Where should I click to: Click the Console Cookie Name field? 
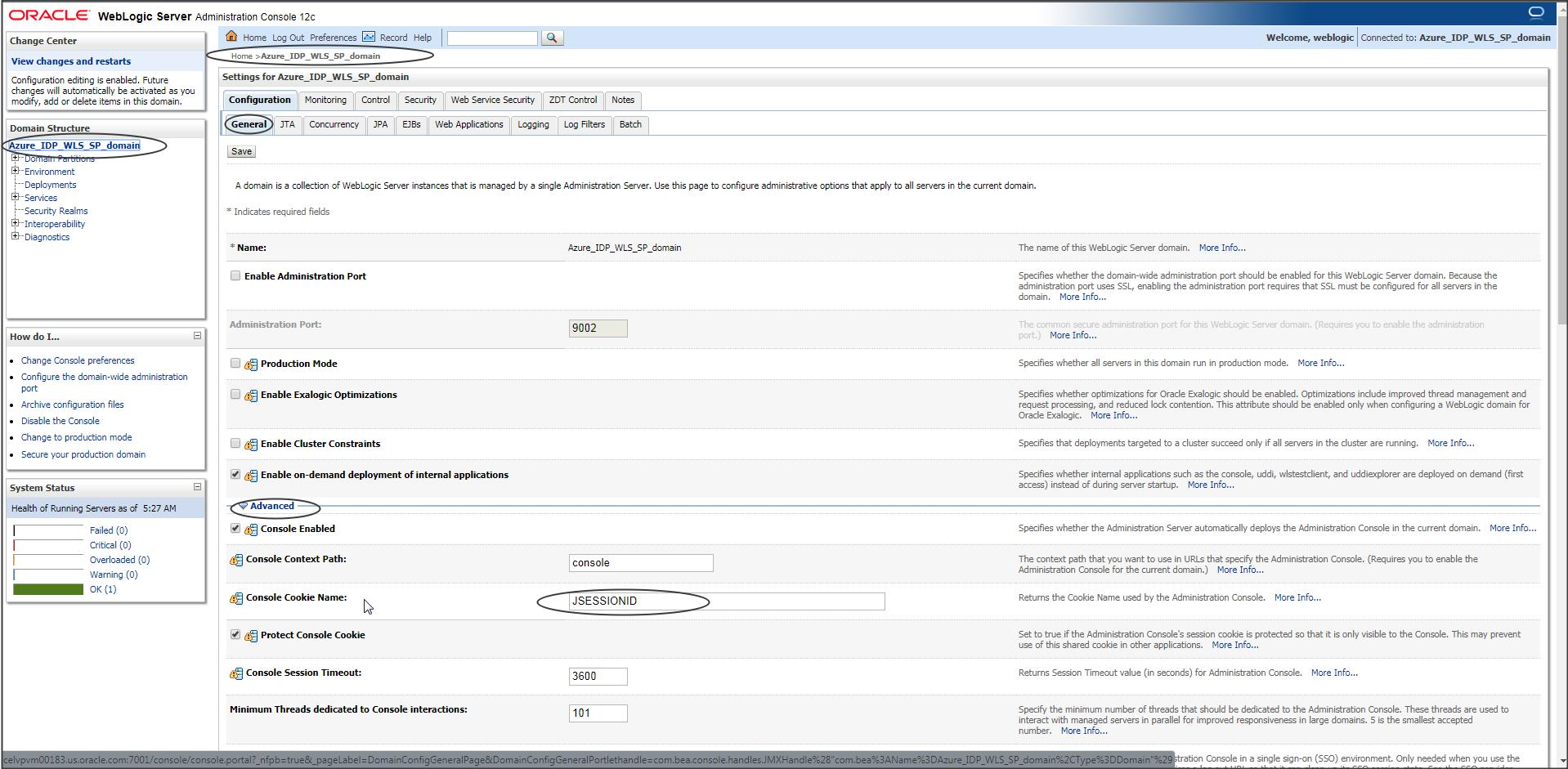(x=727, y=601)
